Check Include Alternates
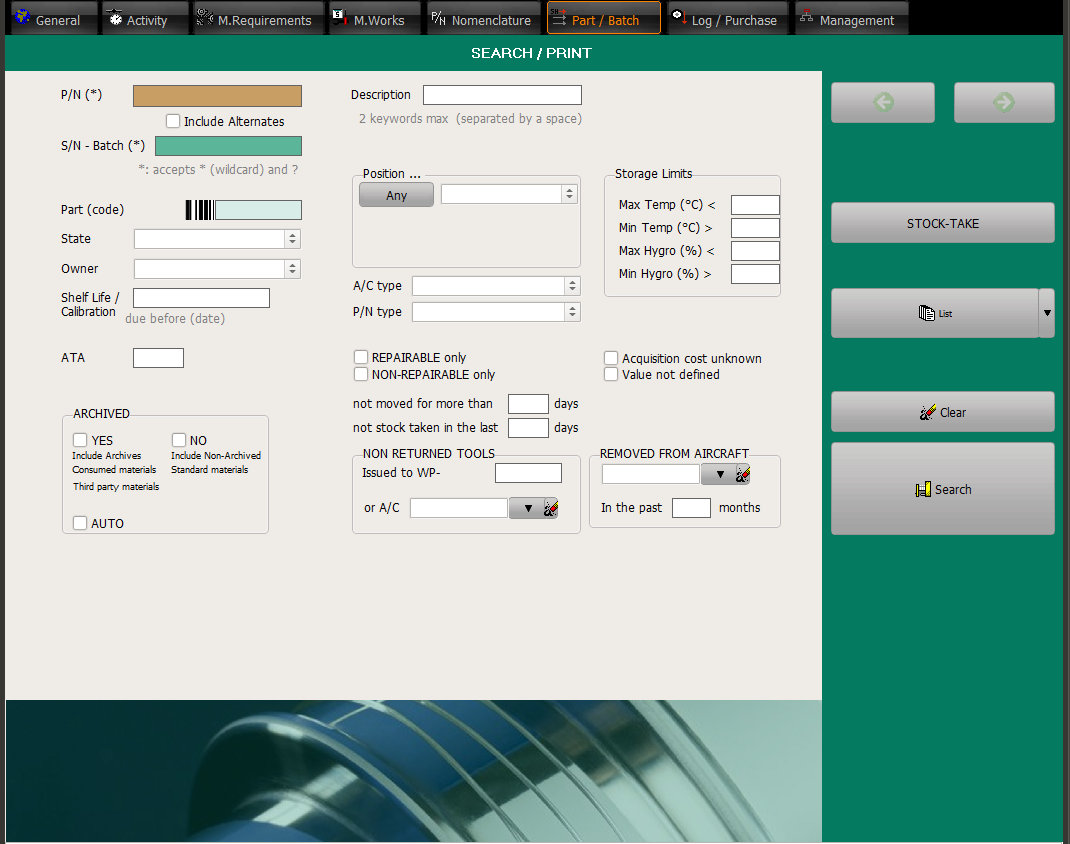 pyautogui.click(x=173, y=121)
